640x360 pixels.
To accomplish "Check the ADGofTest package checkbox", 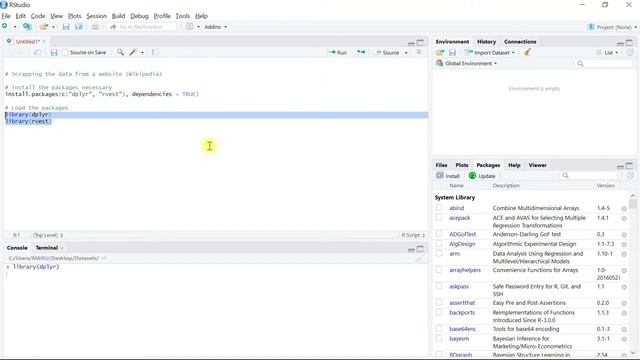I will [x=439, y=234].
